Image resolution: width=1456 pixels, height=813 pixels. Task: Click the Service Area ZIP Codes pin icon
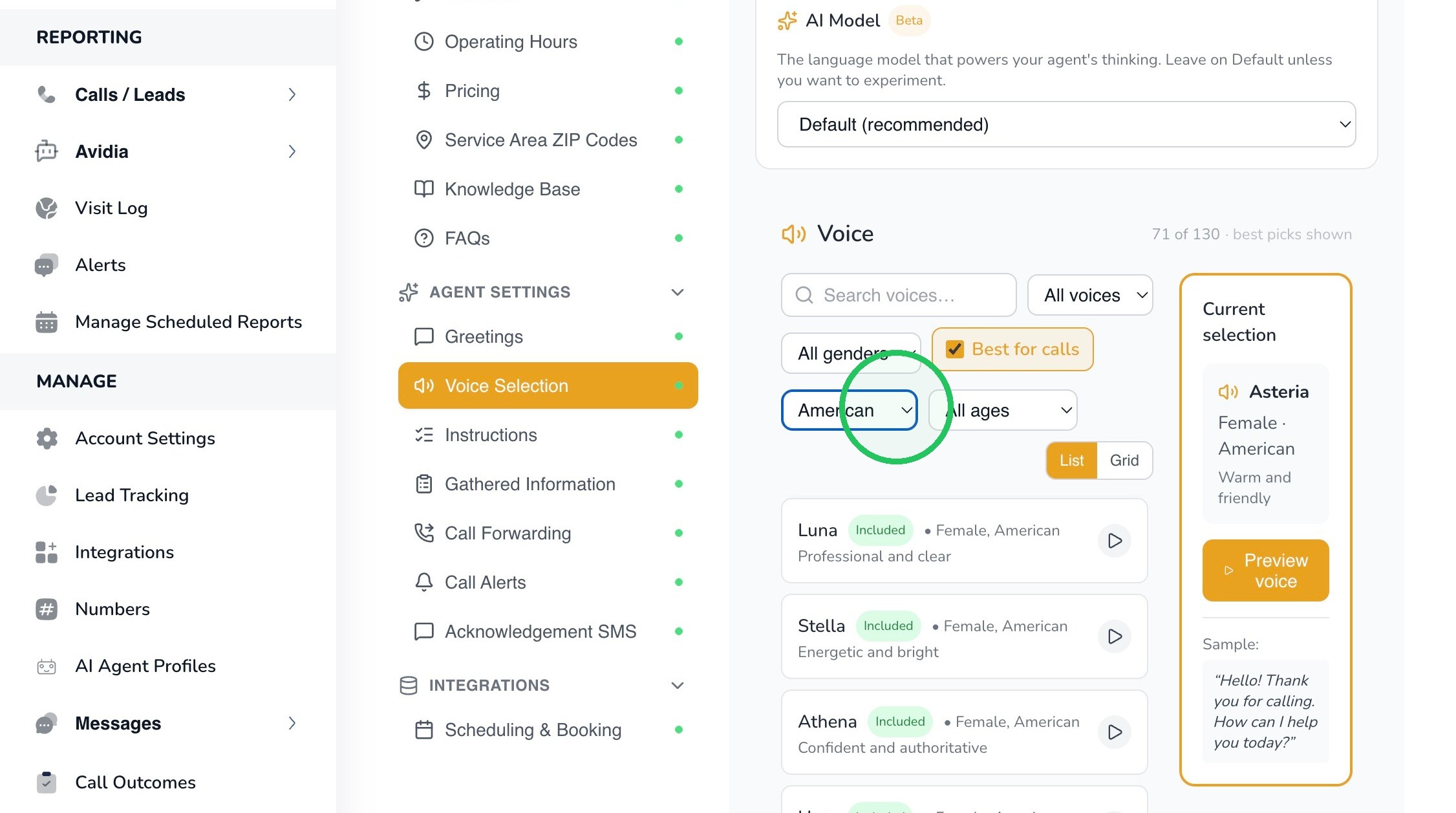coord(424,140)
